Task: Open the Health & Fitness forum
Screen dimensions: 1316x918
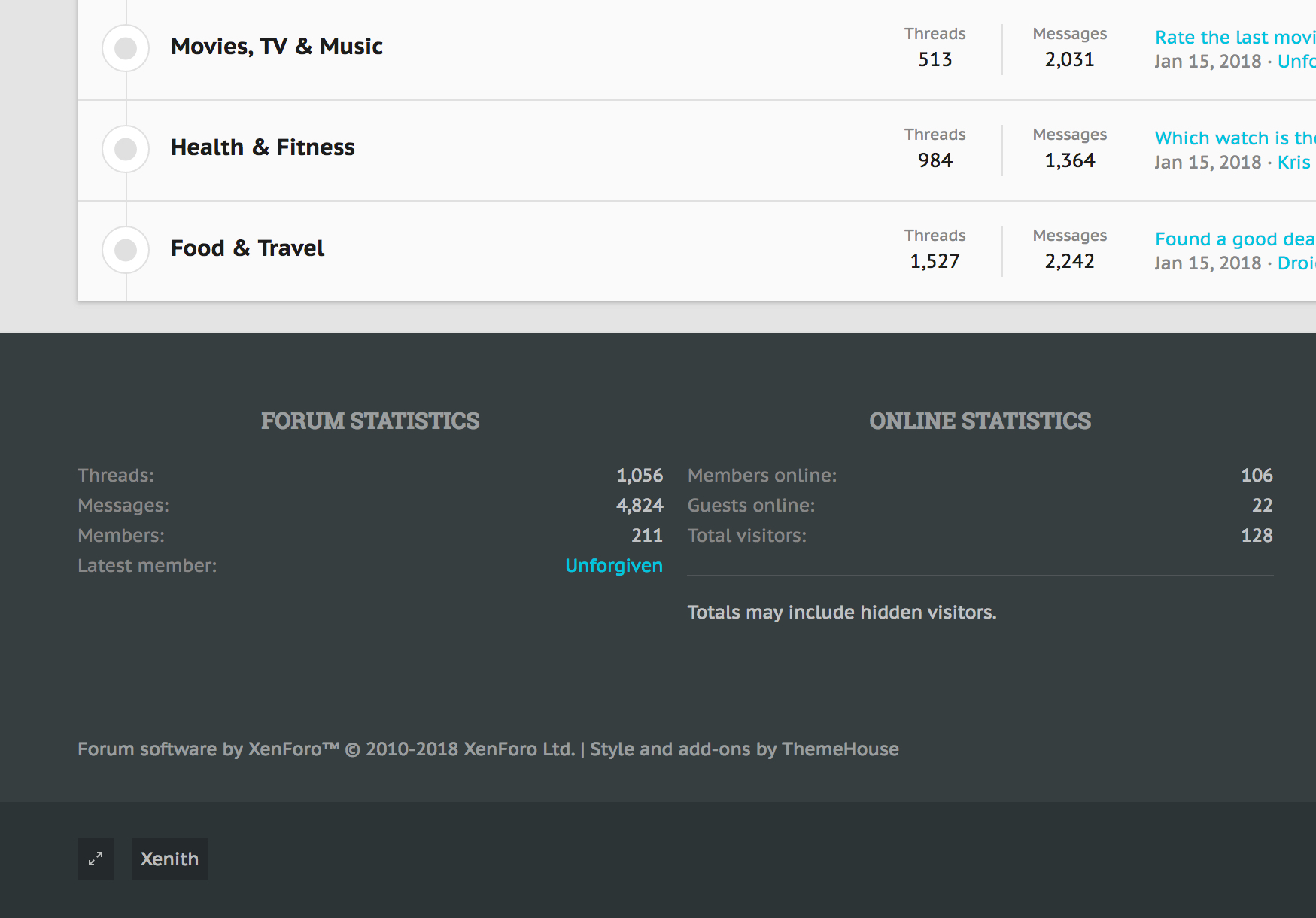Action: (x=263, y=147)
